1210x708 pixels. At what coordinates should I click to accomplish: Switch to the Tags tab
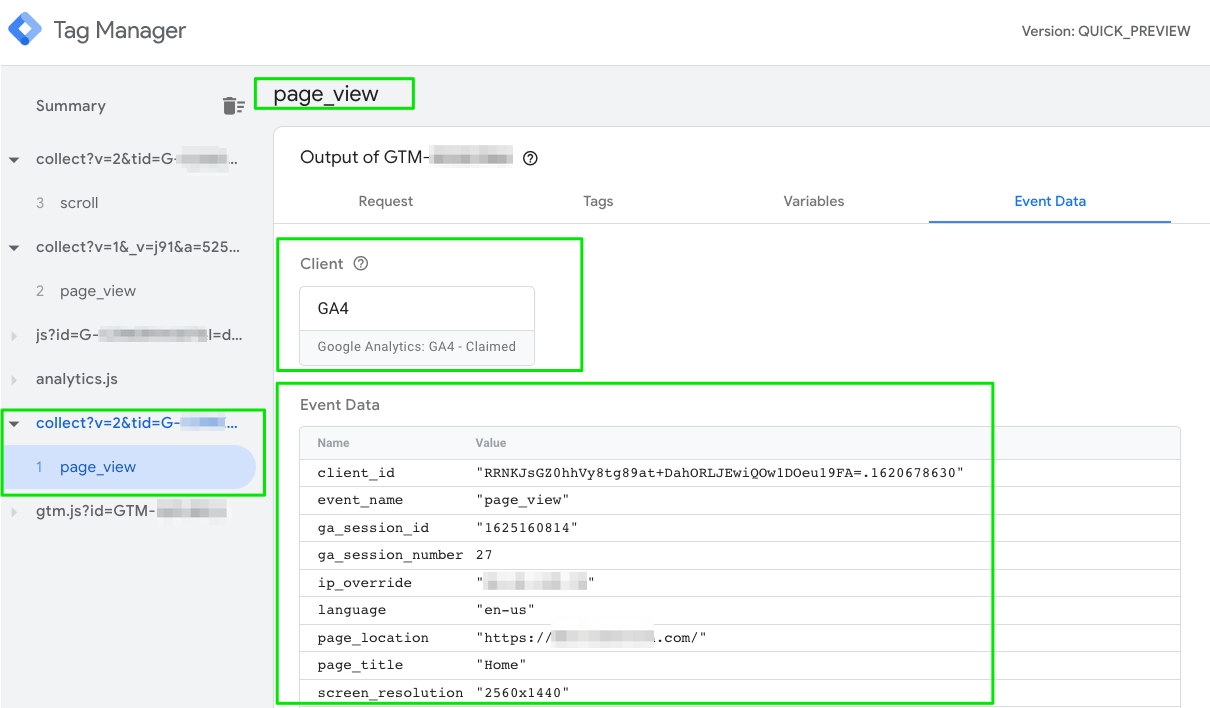point(598,201)
